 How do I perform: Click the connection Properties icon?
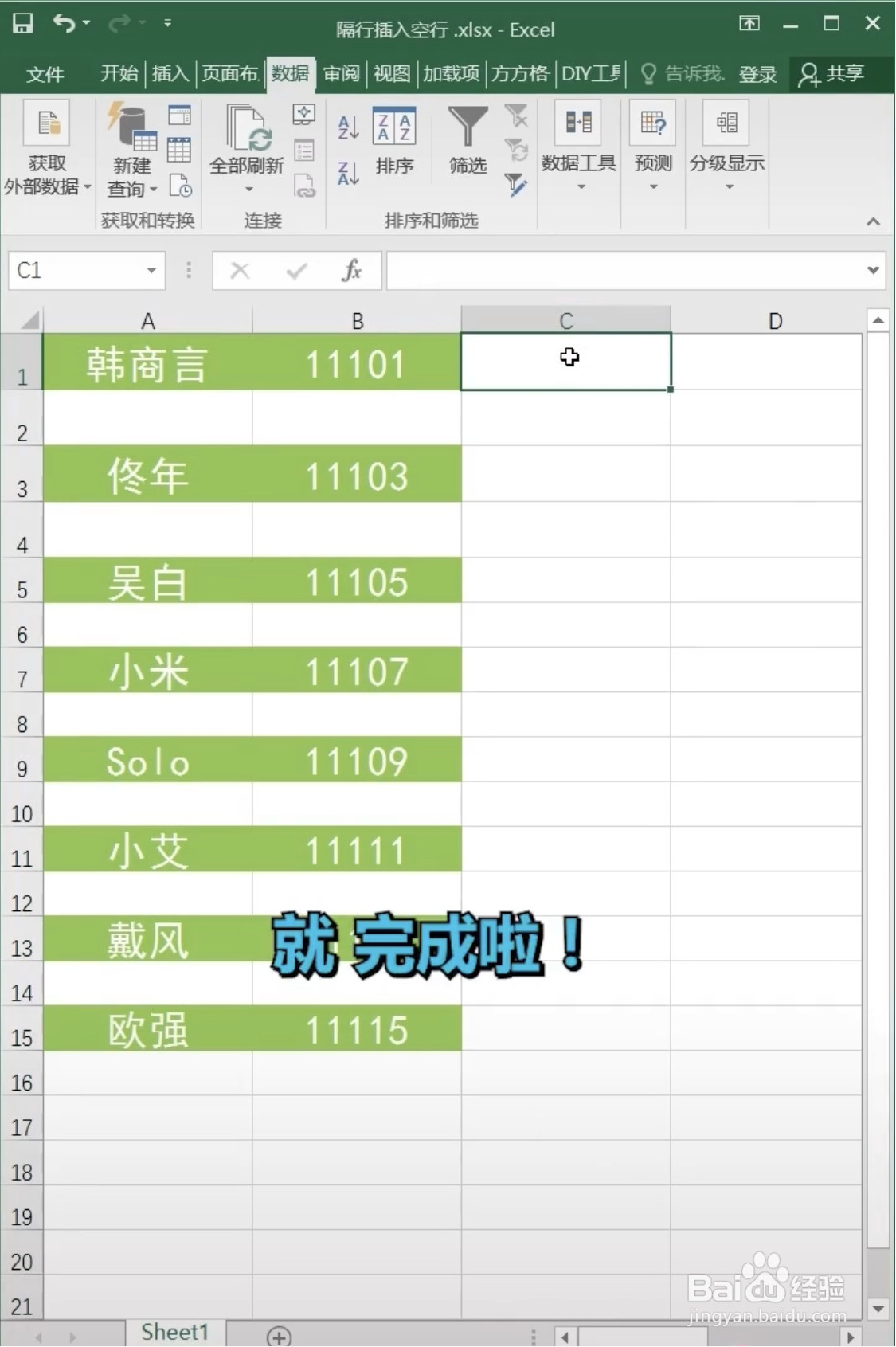point(304,151)
